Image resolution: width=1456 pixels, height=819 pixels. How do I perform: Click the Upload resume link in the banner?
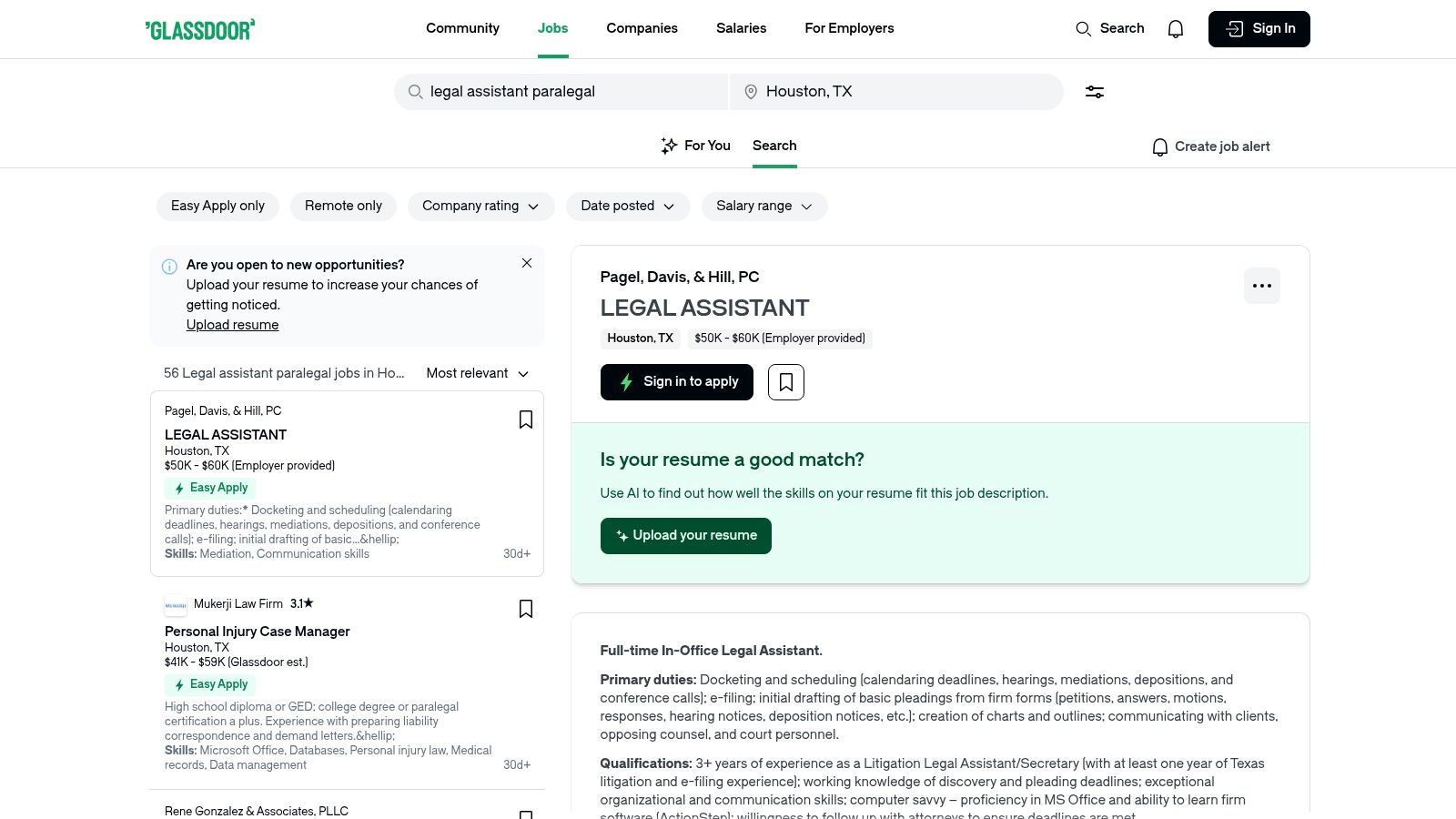click(232, 324)
